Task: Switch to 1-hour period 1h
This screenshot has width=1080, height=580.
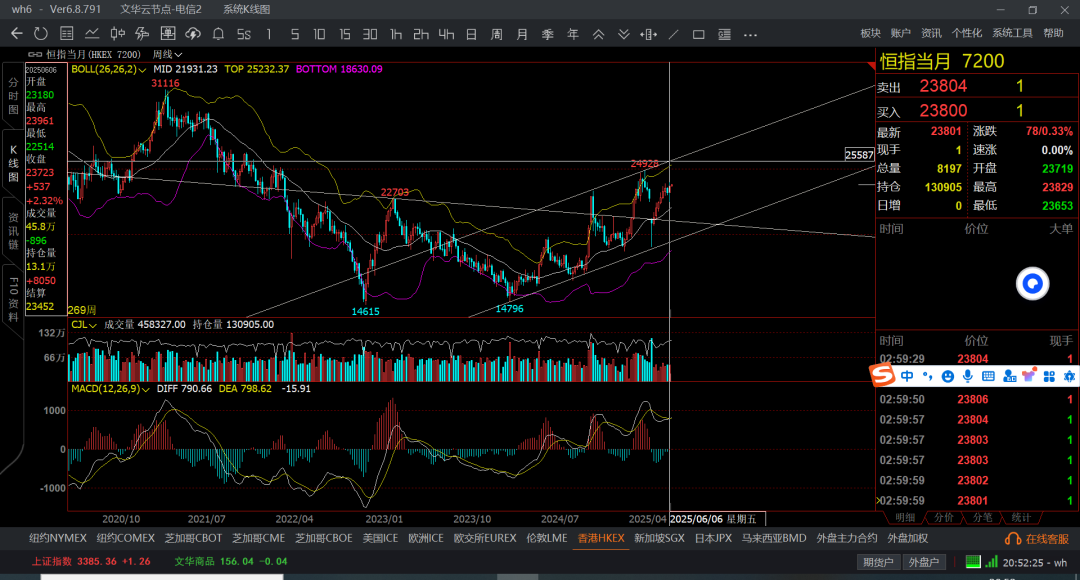Action: [396, 34]
